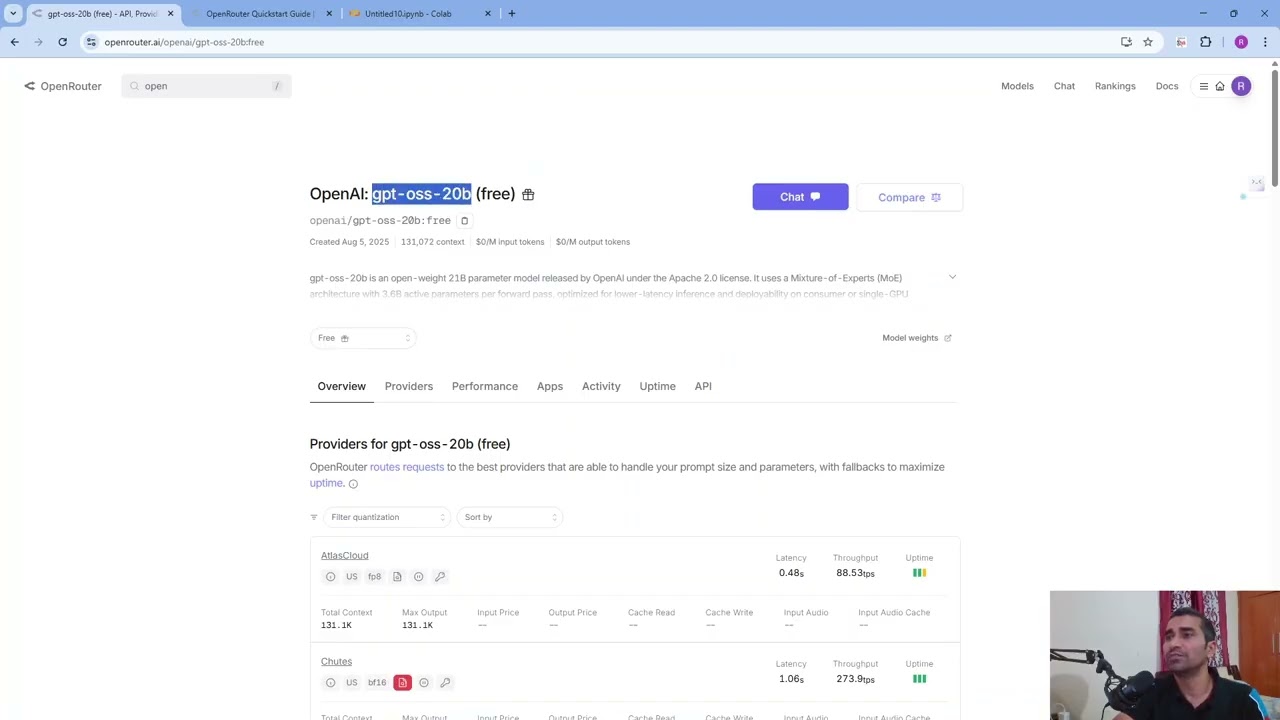This screenshot has width=1280, height=720.
Task: Switch to the Performance tab
Action: coord(485,386)
